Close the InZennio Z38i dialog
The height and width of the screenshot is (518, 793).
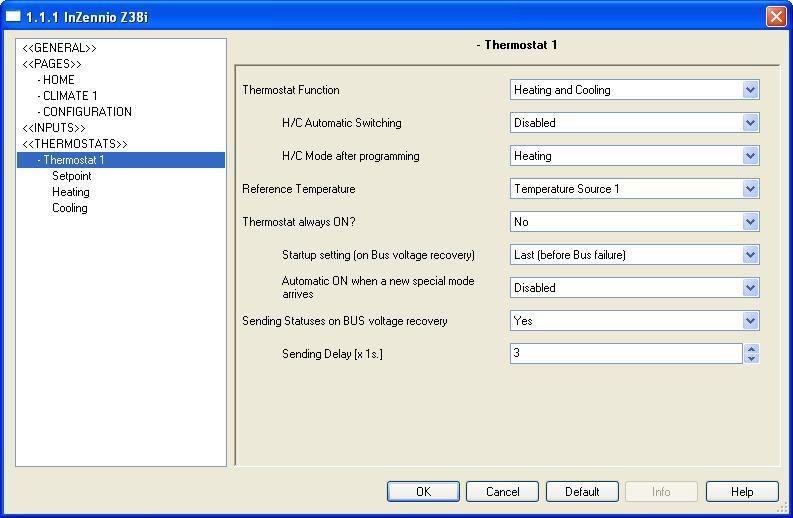(x=776, y=16)
